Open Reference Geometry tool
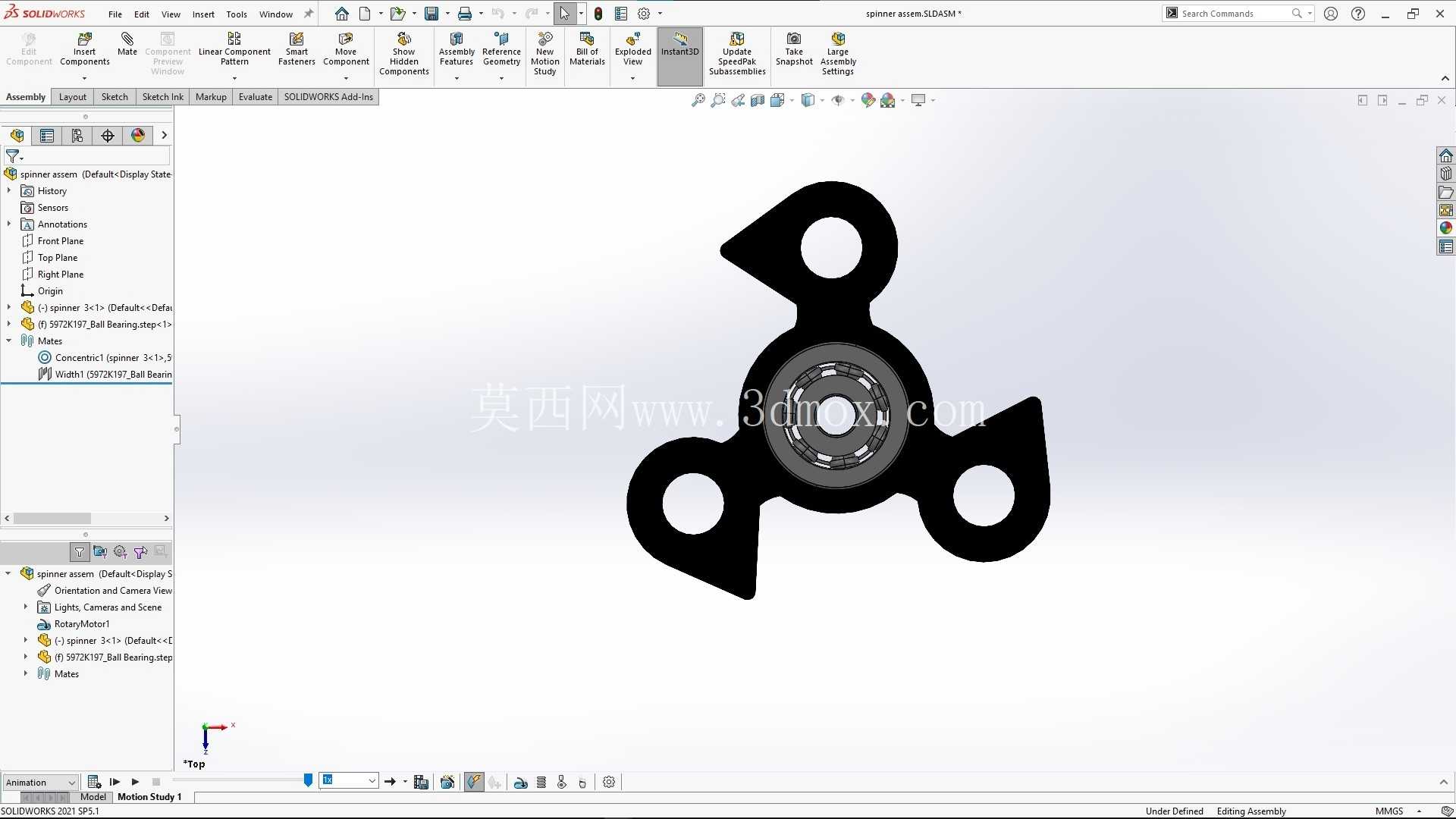Viewport: 1456px width, 819px height. point(501,49)
